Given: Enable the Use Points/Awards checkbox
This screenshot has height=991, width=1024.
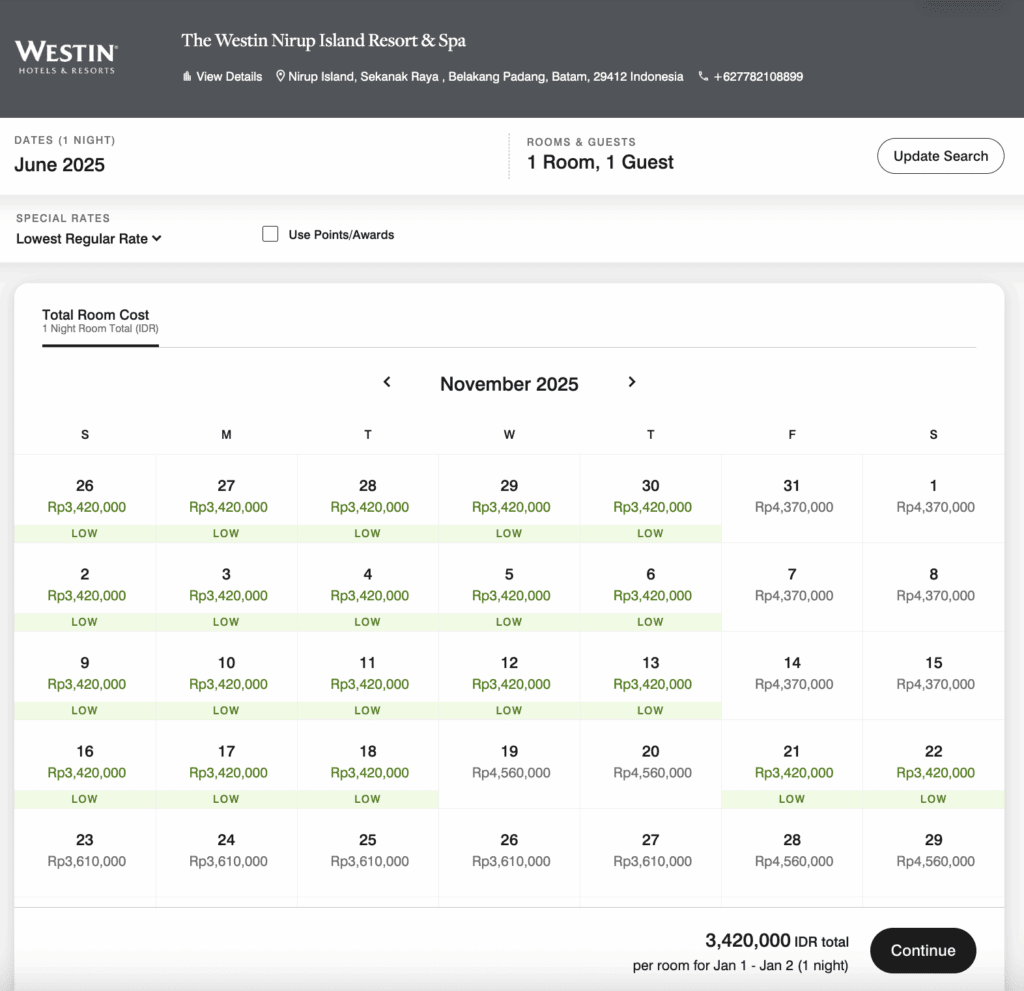Looking at the screenshot, I should click(x=270, y=234).
